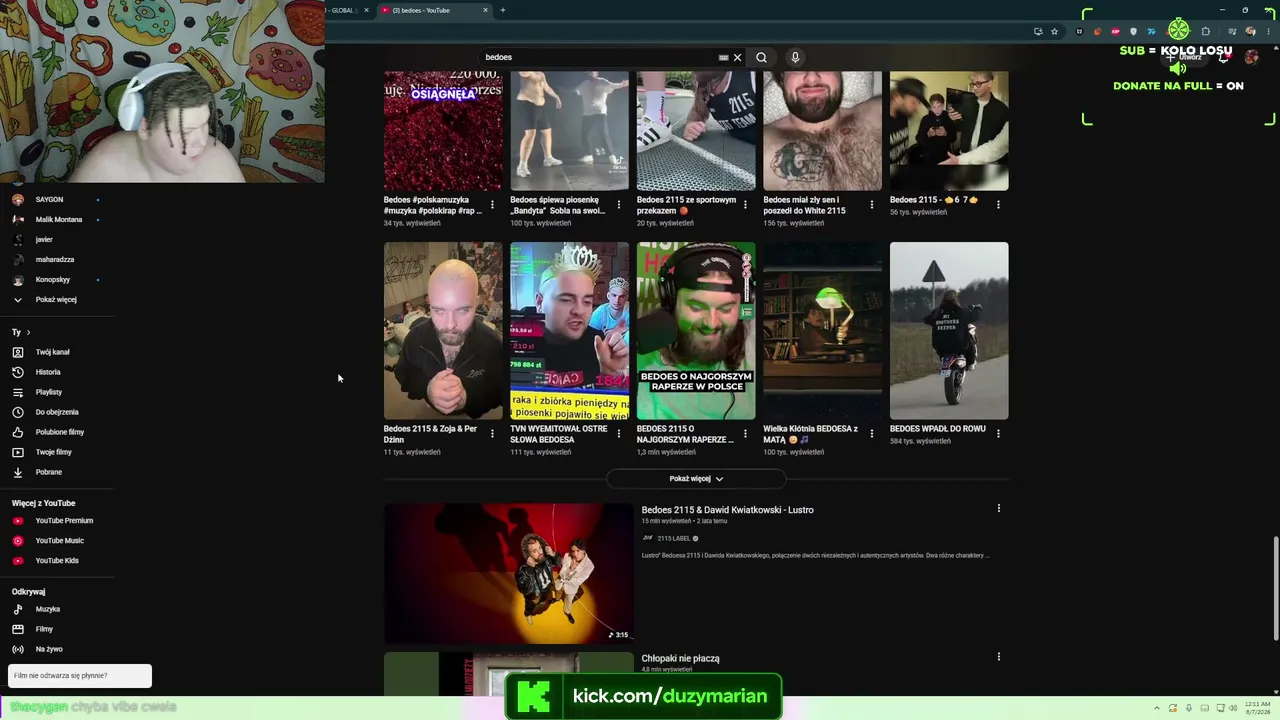Clear the search box with the X icon
The width and height of the screenshot is (1280, 720).
tap(738, 57)
